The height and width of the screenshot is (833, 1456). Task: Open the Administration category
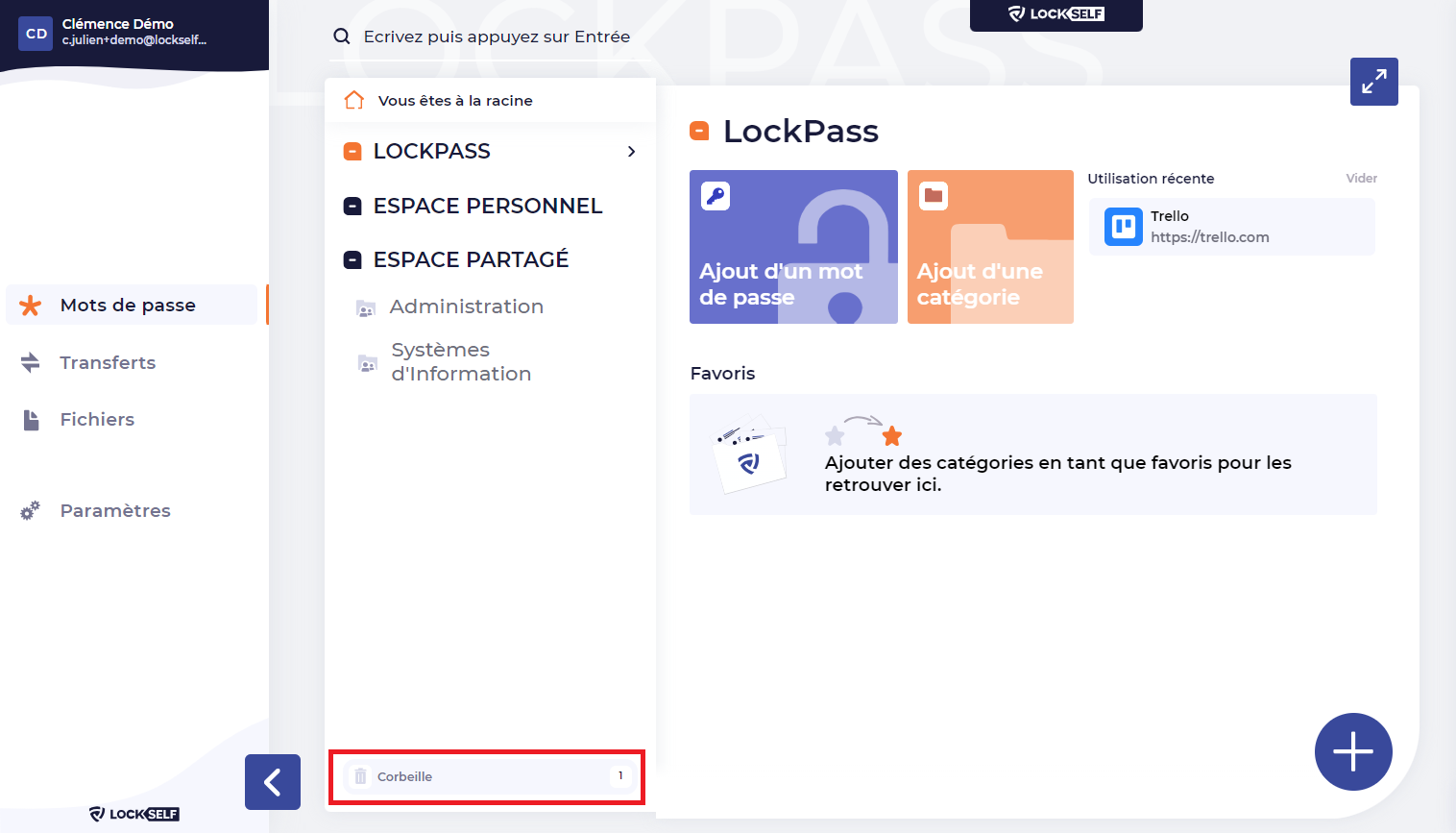[467, 306]
